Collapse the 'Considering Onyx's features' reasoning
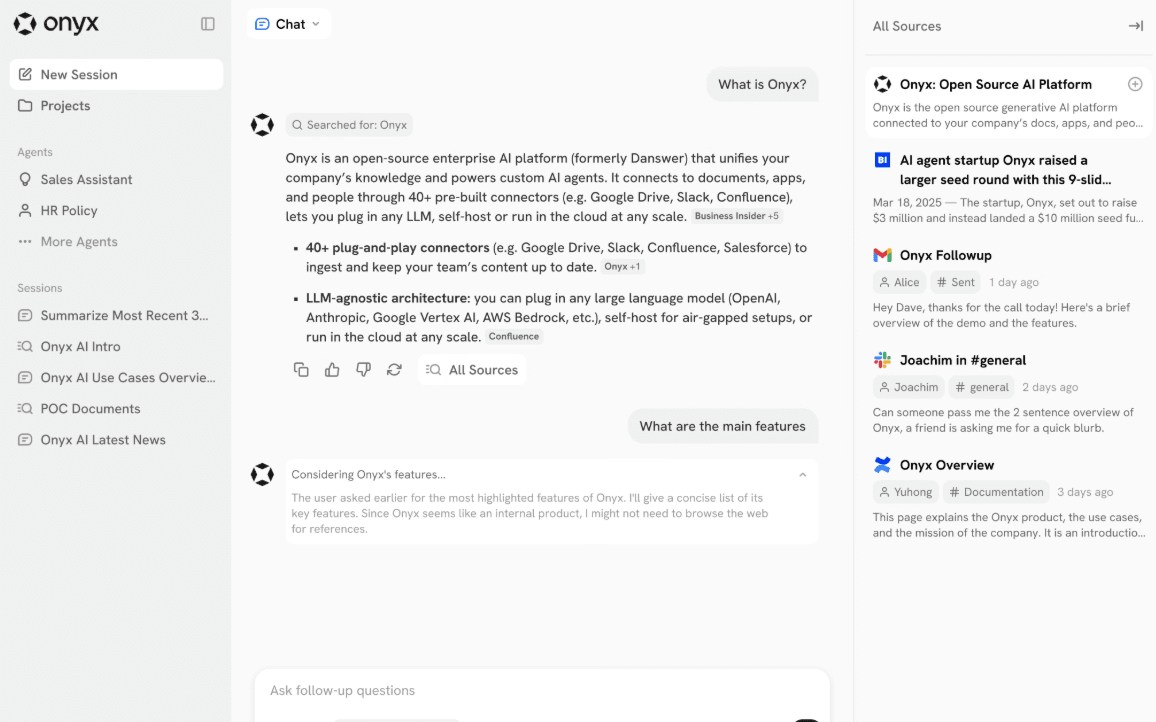Viewport: 1156px width, 722px height. [802, 474]
